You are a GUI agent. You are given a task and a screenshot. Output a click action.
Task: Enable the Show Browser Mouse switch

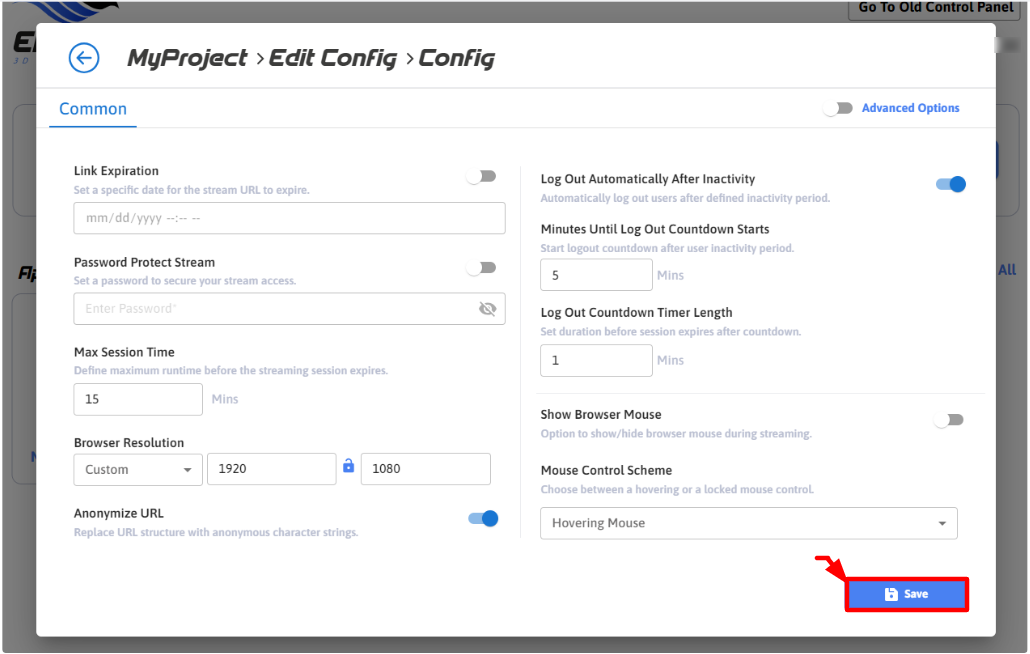pyautogui.click(x=949, y=420)
